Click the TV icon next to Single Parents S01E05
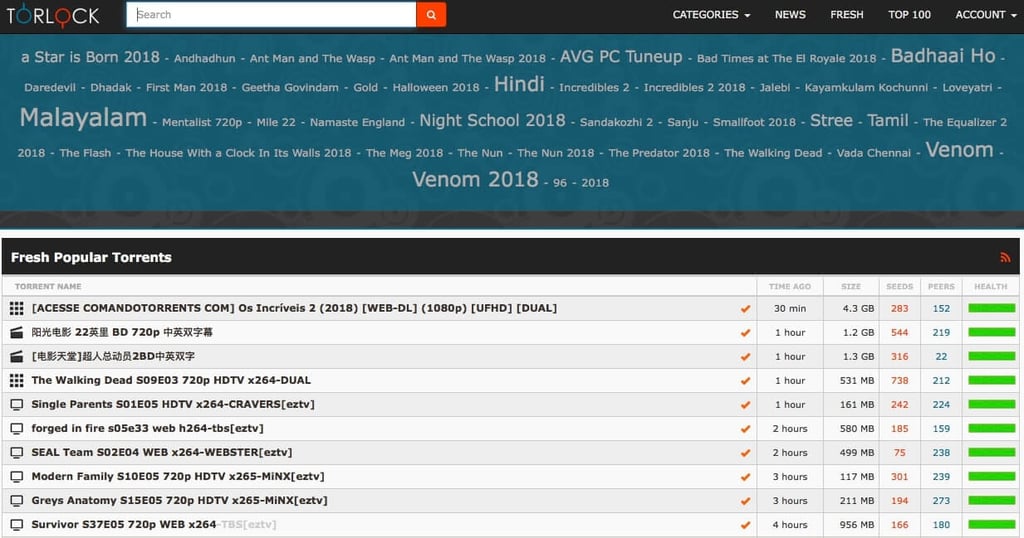The image size is (1024, 538). pos(16,405)
